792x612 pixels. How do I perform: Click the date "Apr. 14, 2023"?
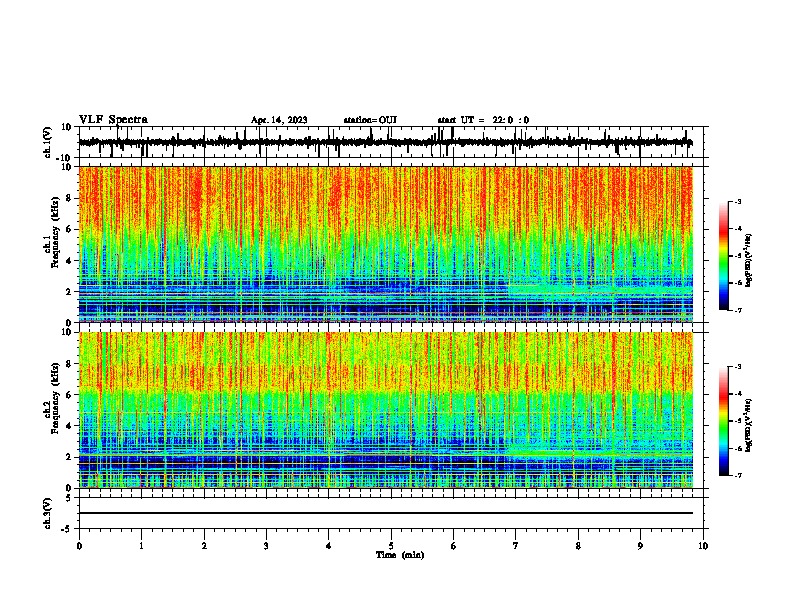[x=279, y=120]
